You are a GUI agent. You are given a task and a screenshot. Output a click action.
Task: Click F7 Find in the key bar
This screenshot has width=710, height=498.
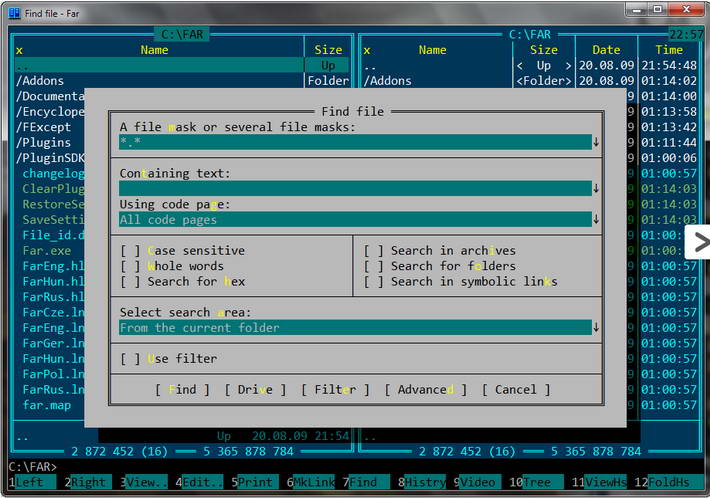pyautogui.click(x=366, y=482)
